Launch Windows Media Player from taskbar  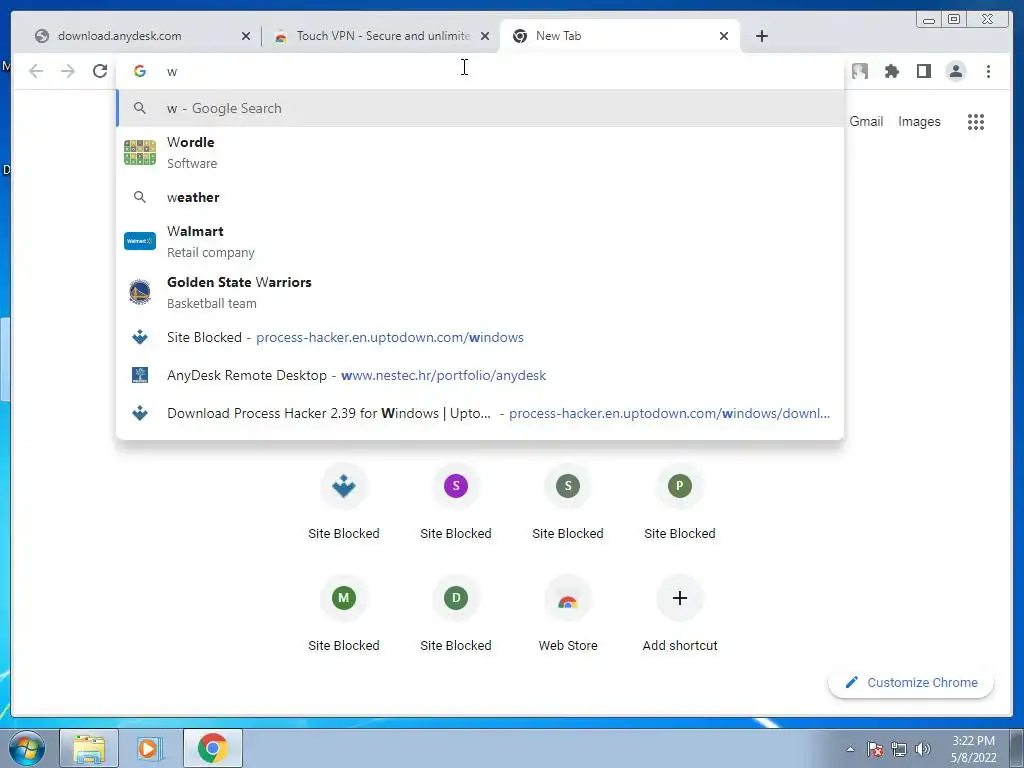[150, 748]
